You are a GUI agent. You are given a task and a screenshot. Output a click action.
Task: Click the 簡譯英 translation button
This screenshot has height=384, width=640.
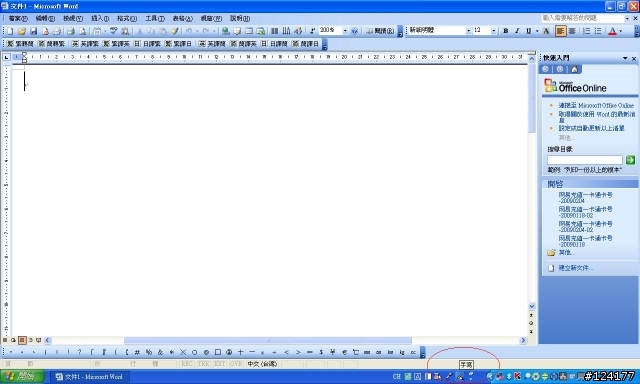pyautogui.click(x=243, y=44)
